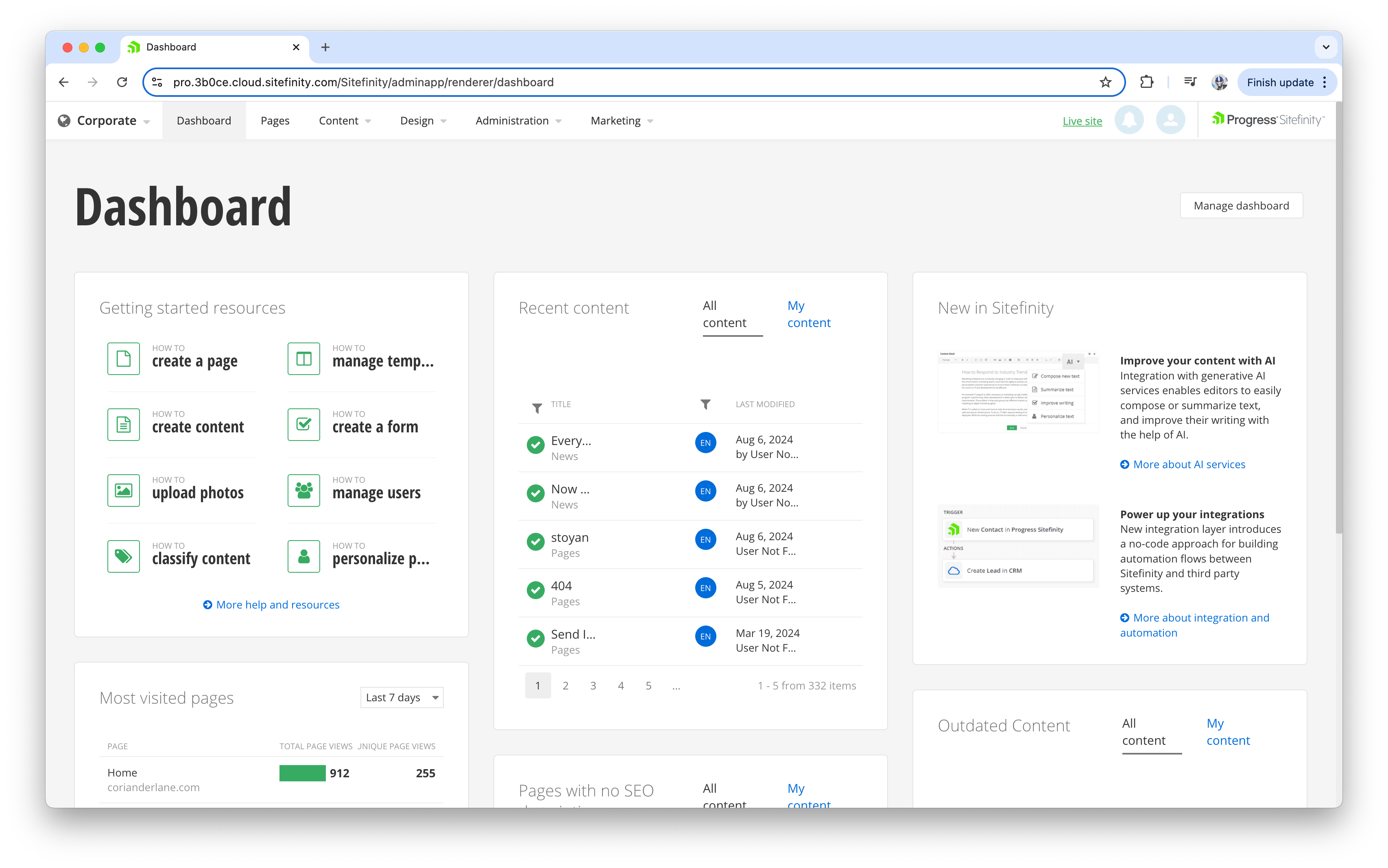Toggle to My content tab in Recent content

pyautogui.click(x=808, y=315)
